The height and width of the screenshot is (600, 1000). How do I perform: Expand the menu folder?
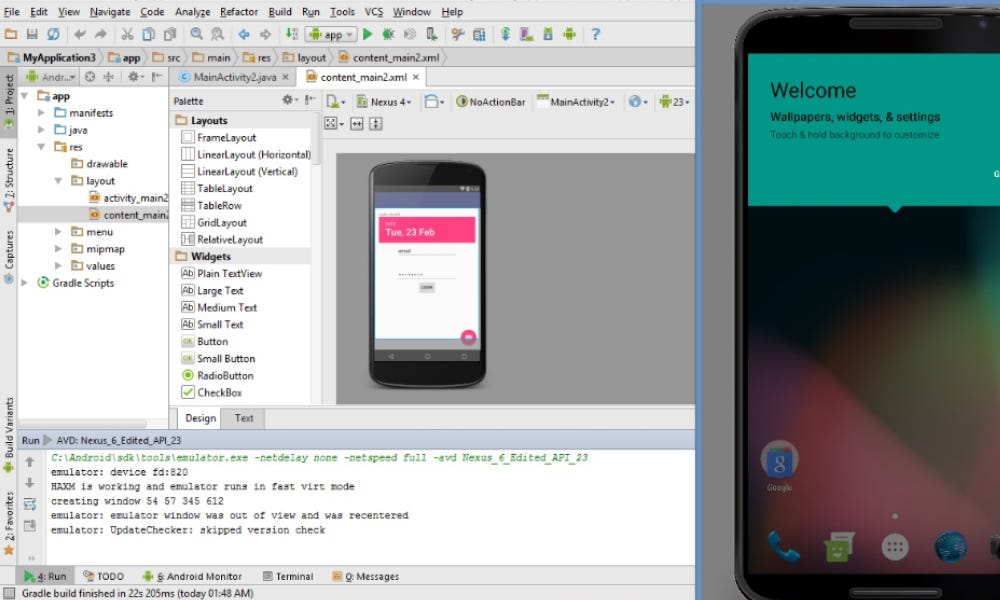pyautogui.click(x=58, y=232)
